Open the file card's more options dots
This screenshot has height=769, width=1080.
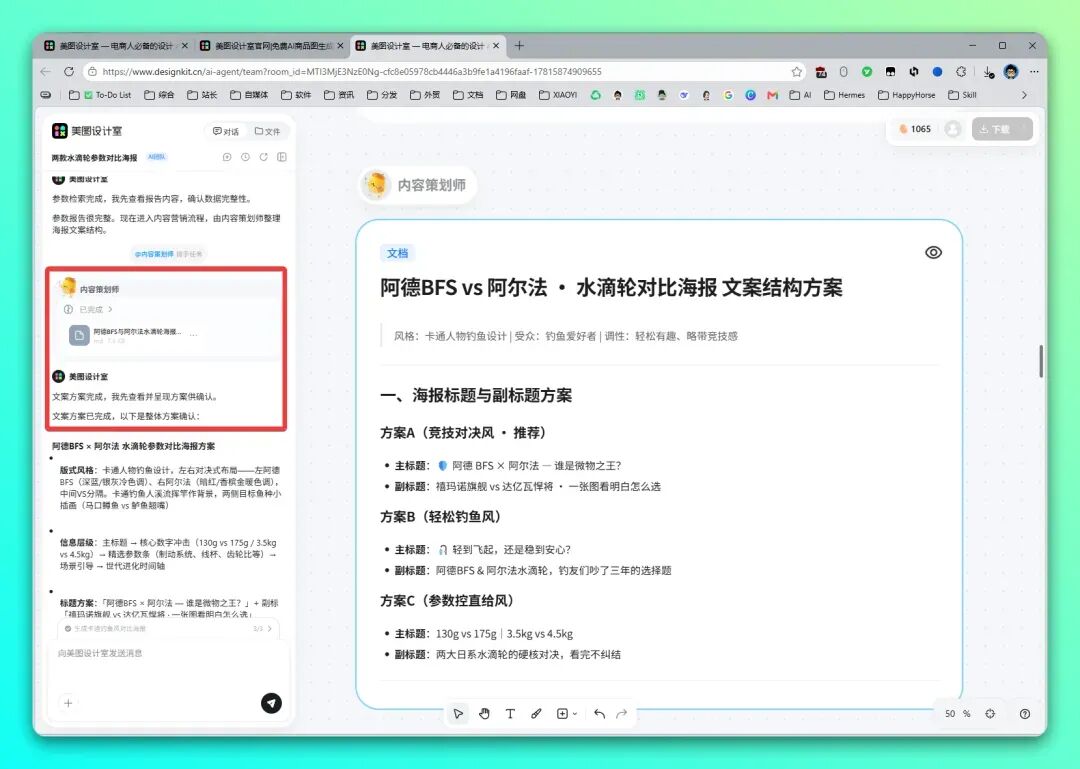[x=194, y=336]
